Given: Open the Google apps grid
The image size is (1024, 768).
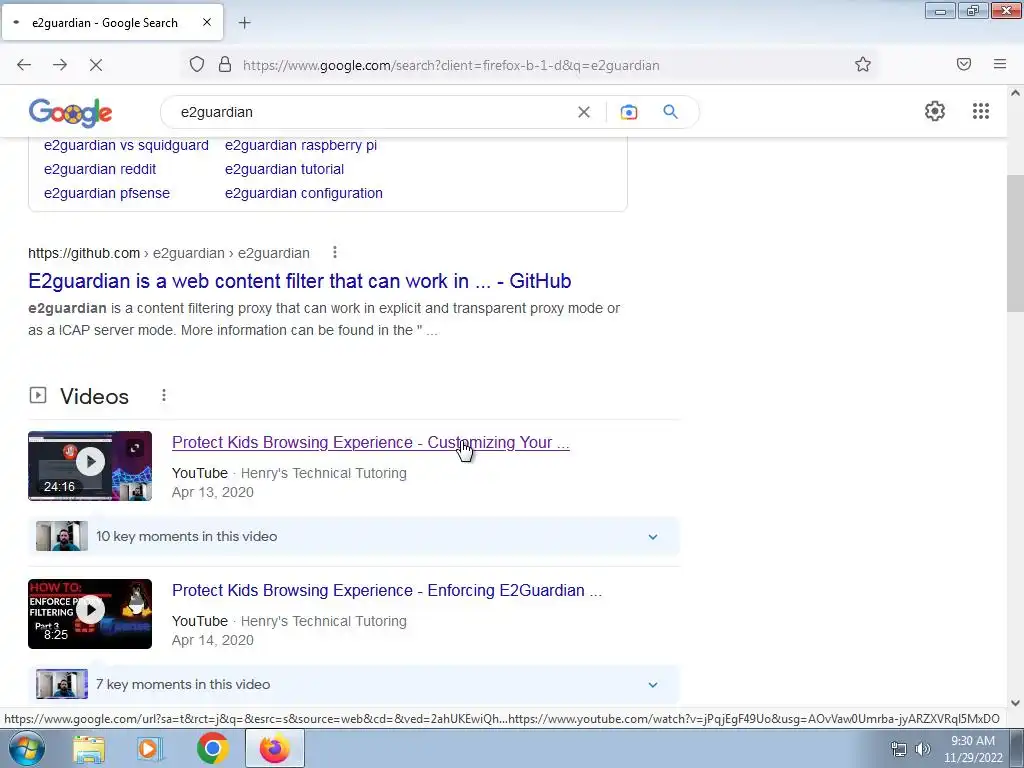Looking at the screenshot, I should click(x=981, y=111).
